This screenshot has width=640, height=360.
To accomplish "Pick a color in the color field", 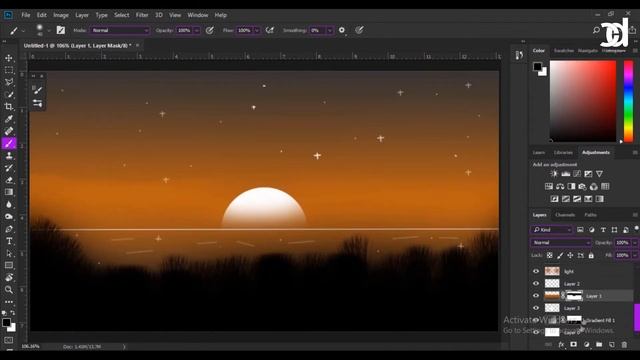I will point(583,101).
